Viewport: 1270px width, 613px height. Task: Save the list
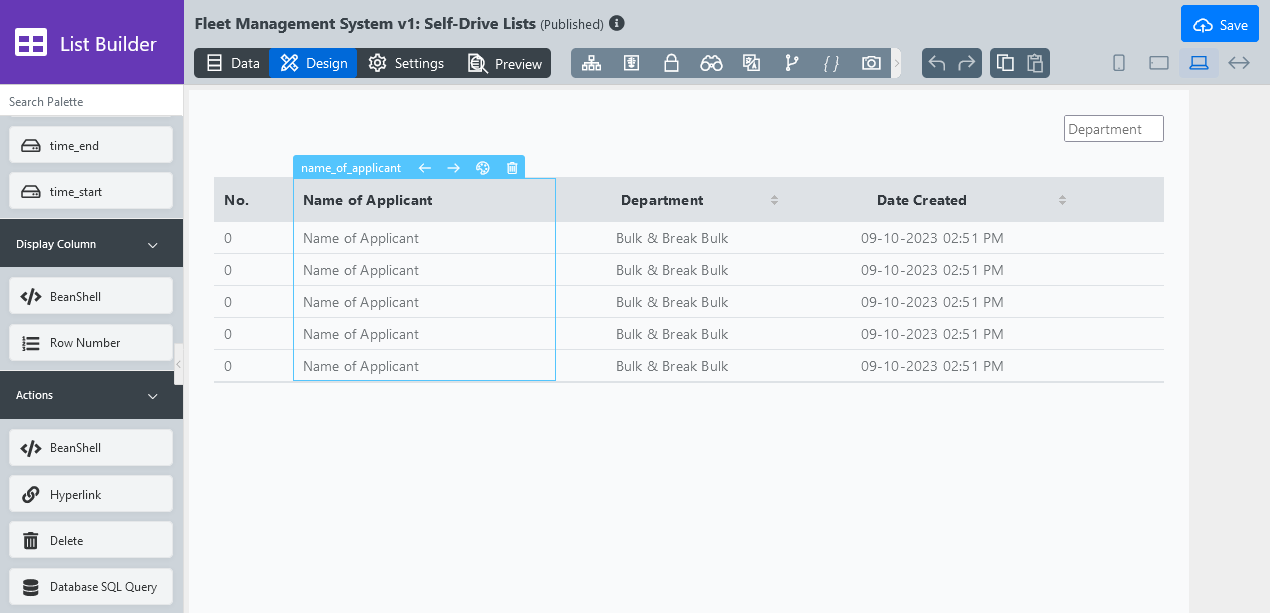click(x=1220, y=25)
